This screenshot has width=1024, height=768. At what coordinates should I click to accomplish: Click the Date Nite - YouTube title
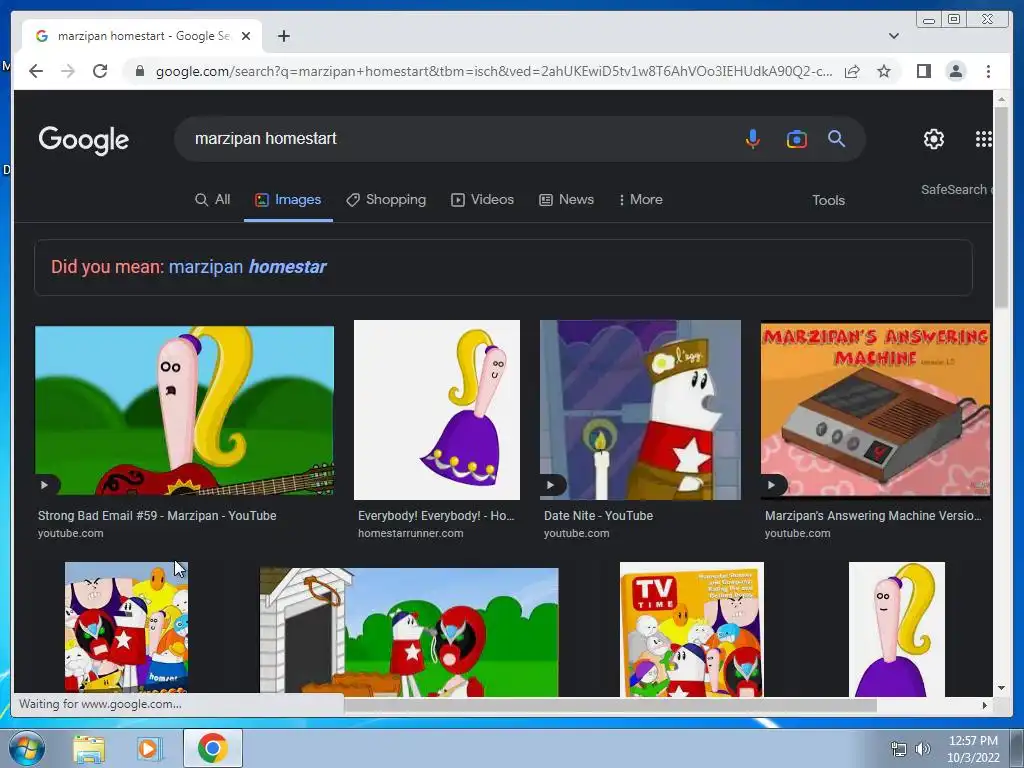click(598, 516)
